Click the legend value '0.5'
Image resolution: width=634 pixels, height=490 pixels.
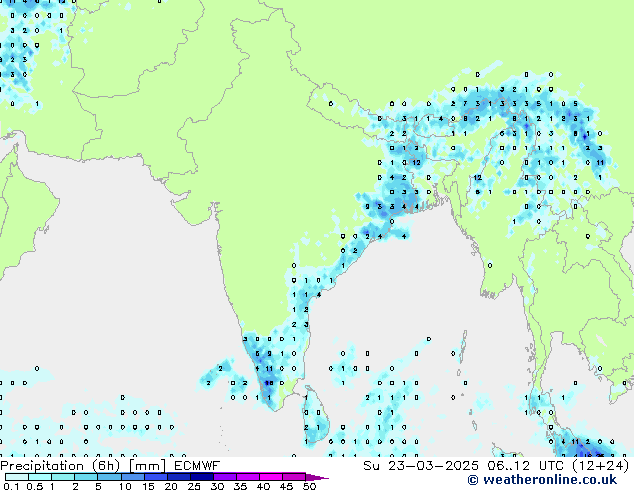[x=34, y=486]
